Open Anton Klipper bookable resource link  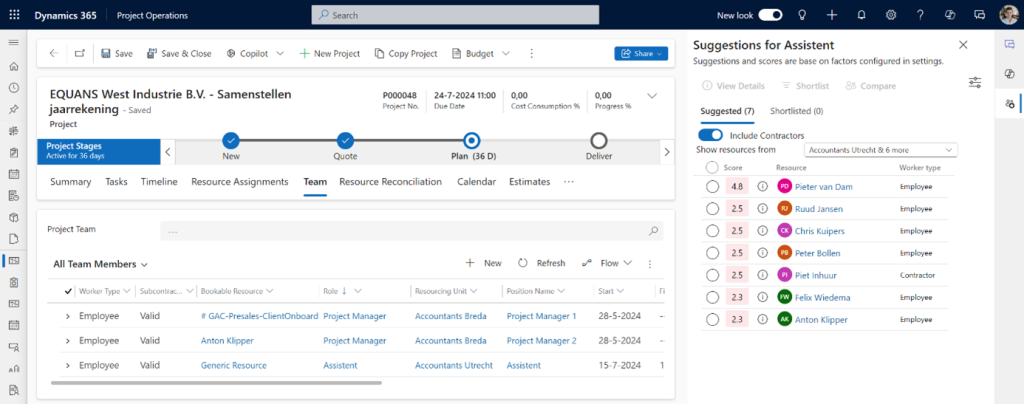[x=227, y=341]
